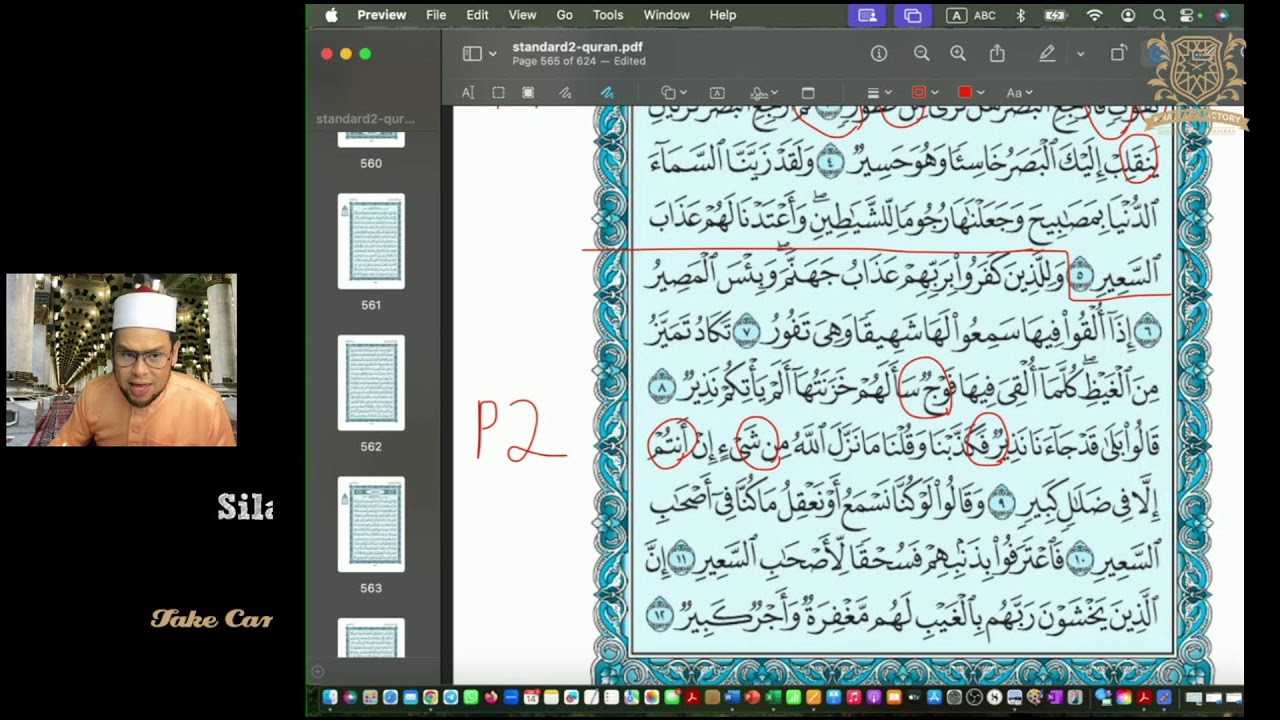Open the Border Color dropdown
This screenshot has width=1280, height=720.
(925, 93)
